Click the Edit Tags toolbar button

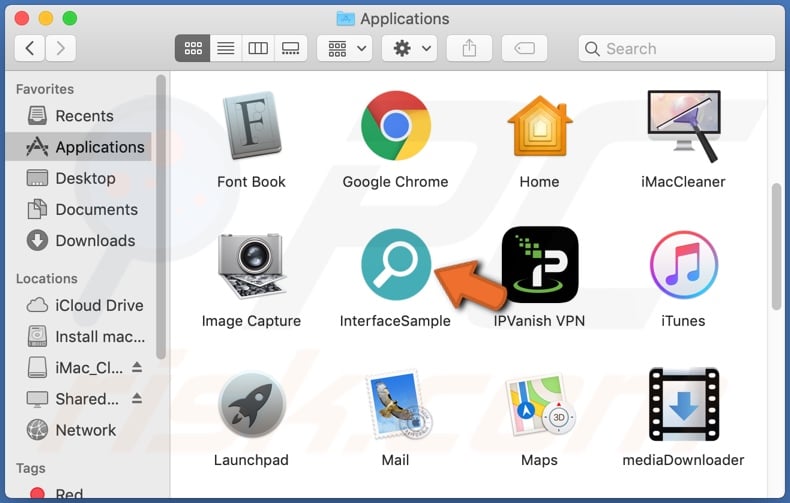(524, 48)
